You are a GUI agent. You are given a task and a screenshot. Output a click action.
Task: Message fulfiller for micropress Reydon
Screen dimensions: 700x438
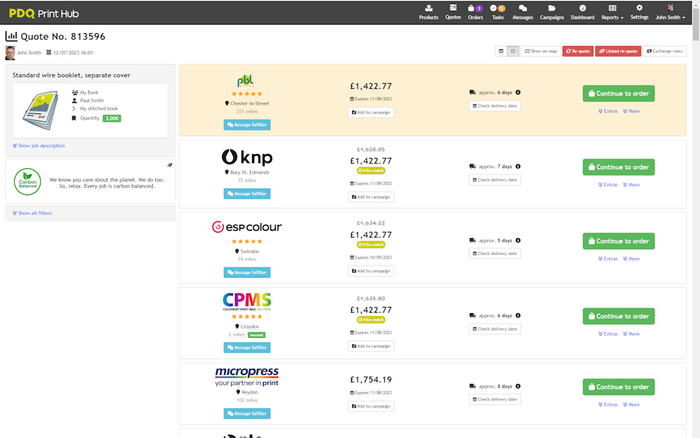pyautogui.click(x=247, y=413)
